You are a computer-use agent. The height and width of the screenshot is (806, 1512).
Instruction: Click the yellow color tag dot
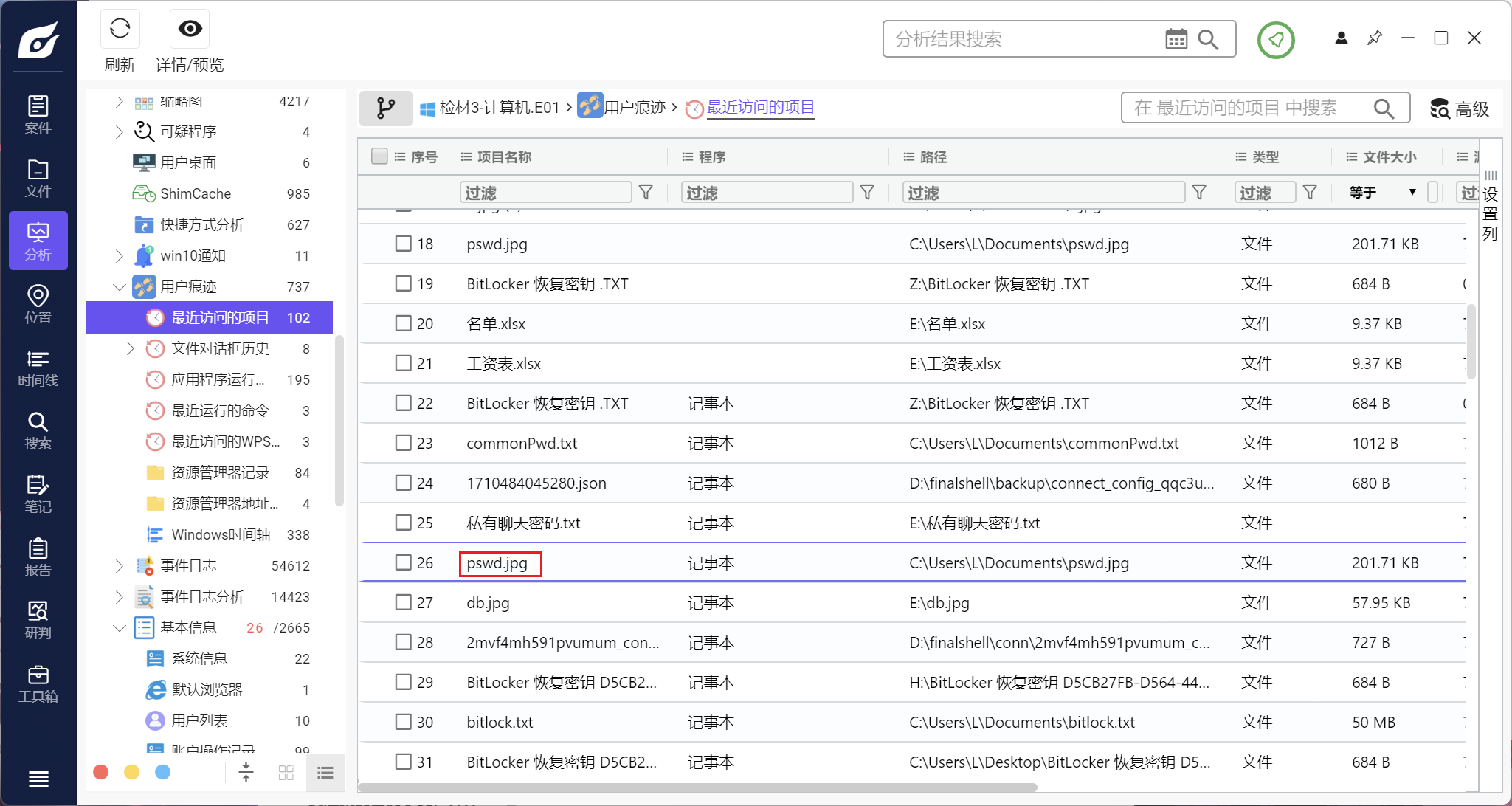132,772
